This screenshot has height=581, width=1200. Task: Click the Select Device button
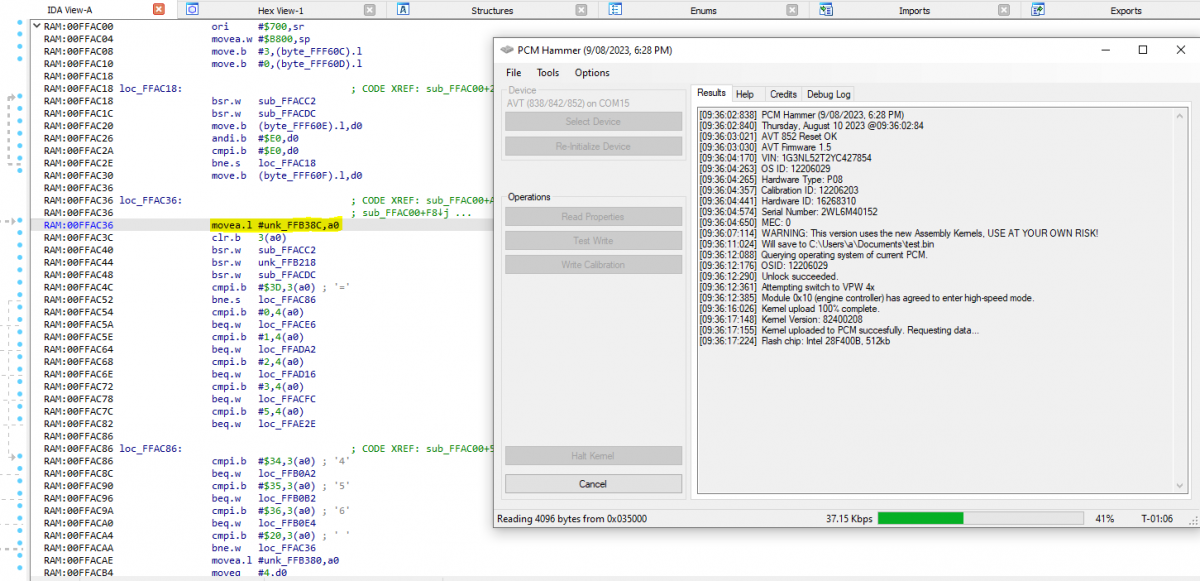(x=593, y=122)
